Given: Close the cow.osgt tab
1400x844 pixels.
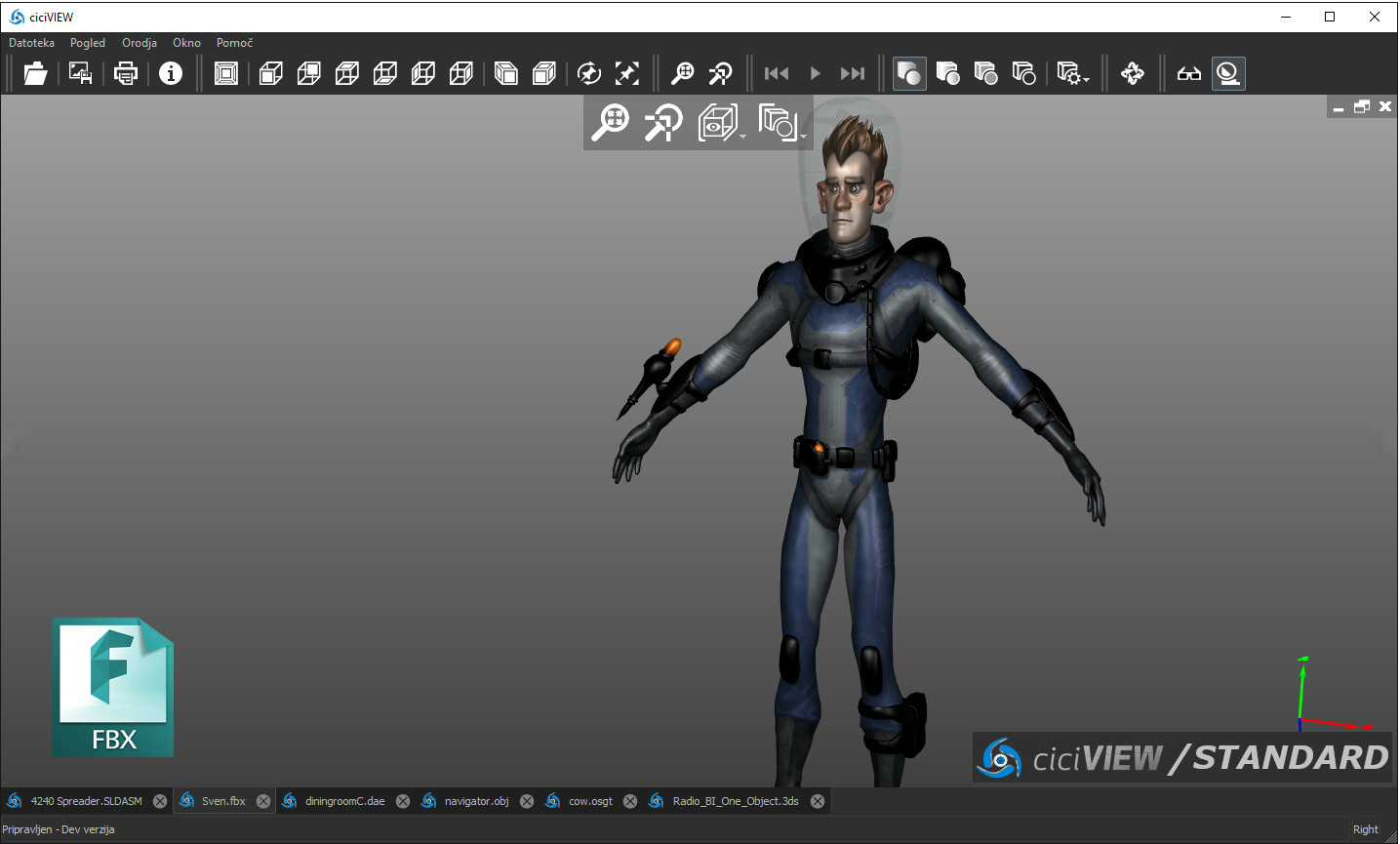Looking at the screenshot, I should coord(630,801).
